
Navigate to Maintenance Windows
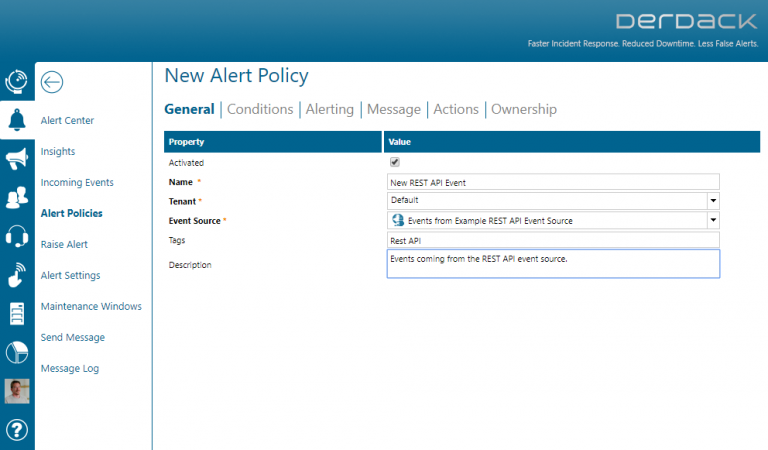(x=91, y=307)
